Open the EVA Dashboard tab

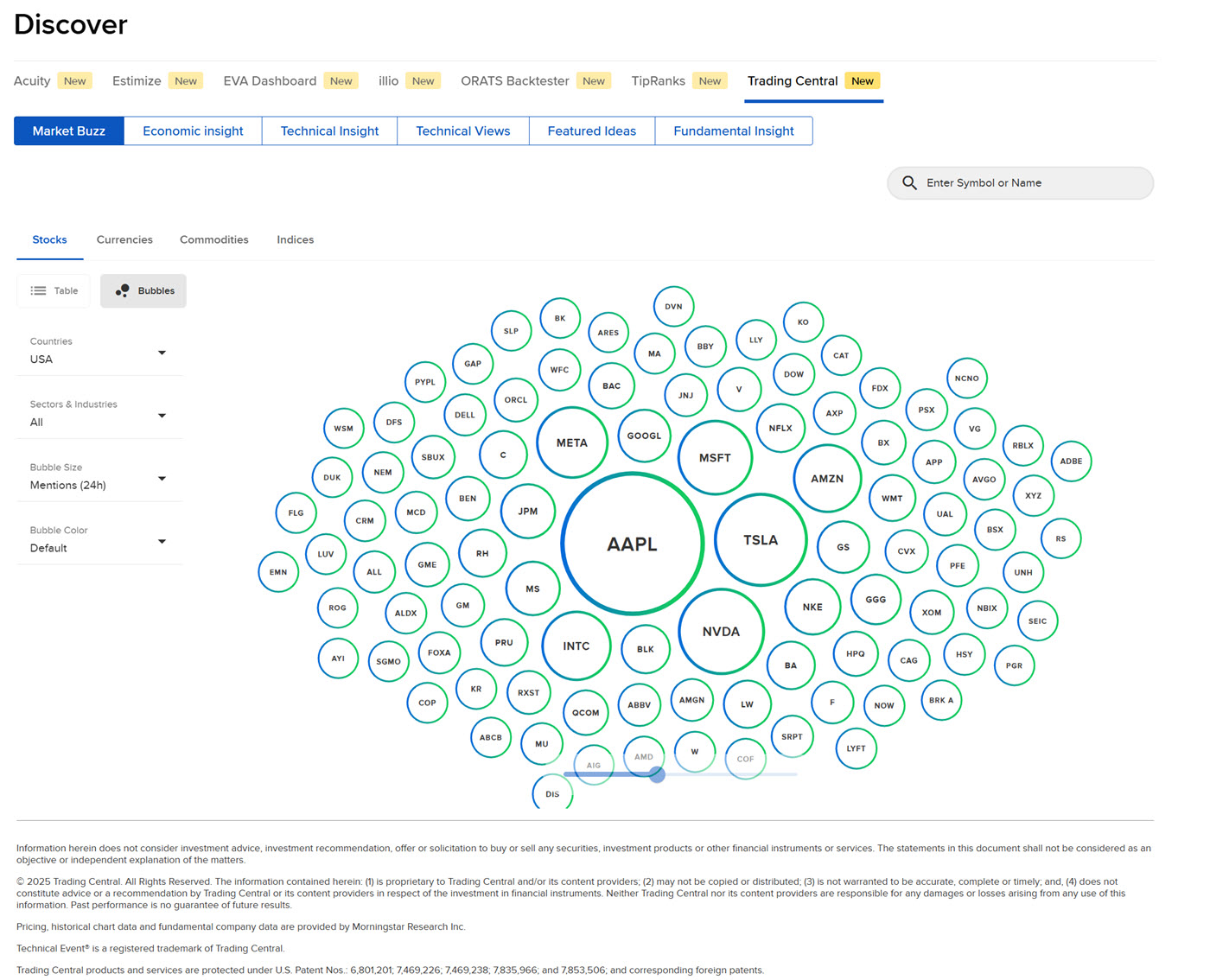[x=290, y=81]
